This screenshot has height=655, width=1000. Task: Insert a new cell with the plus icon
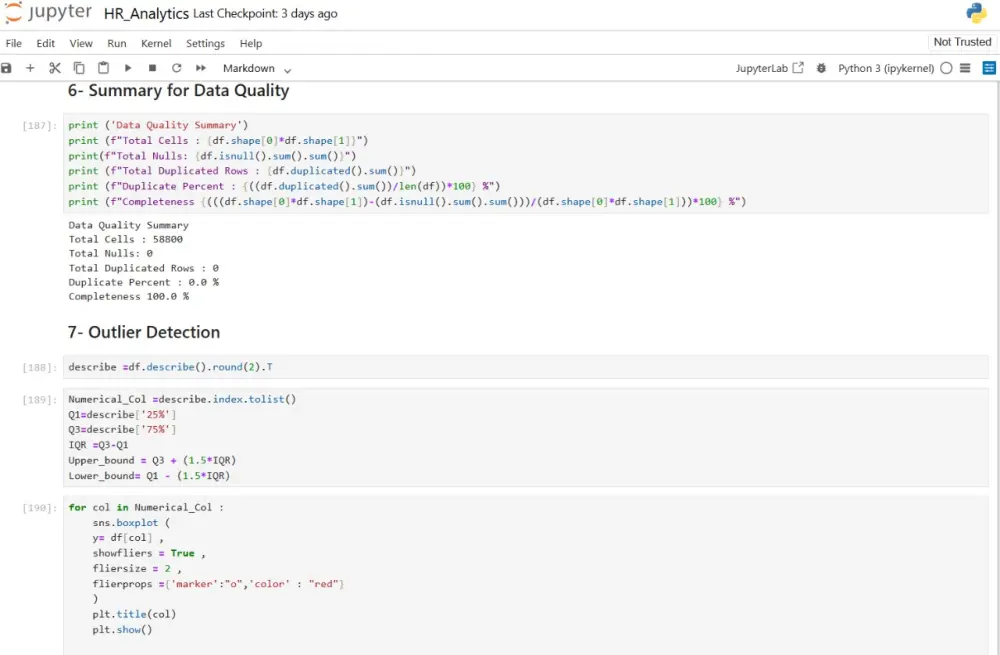point(30,68)
